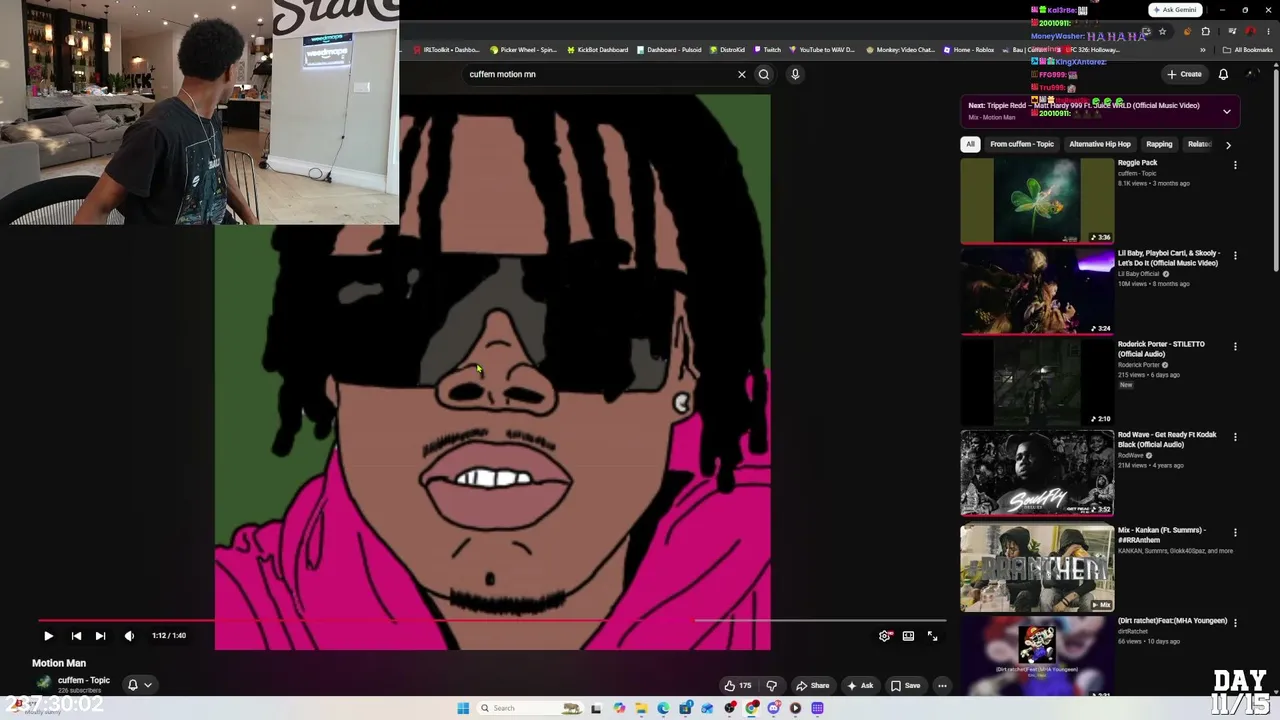The width and height of the screenshot is (1280, 720).
Task: Open Google Chrome from the taskbar
Action: click(x=751, y=708)
